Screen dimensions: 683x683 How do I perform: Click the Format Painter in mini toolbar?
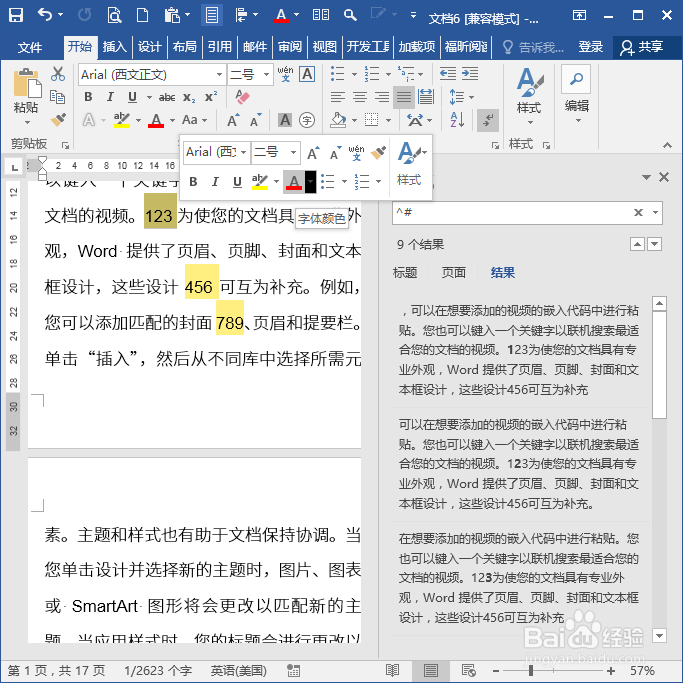[378, 153]
